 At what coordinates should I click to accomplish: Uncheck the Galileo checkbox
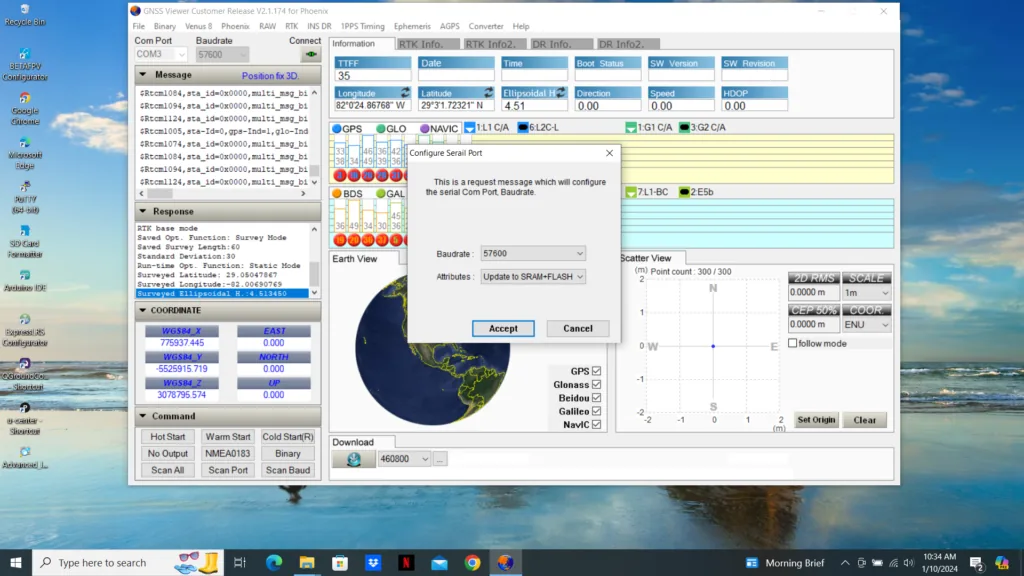pyautogui.click(x=596, y=411)
